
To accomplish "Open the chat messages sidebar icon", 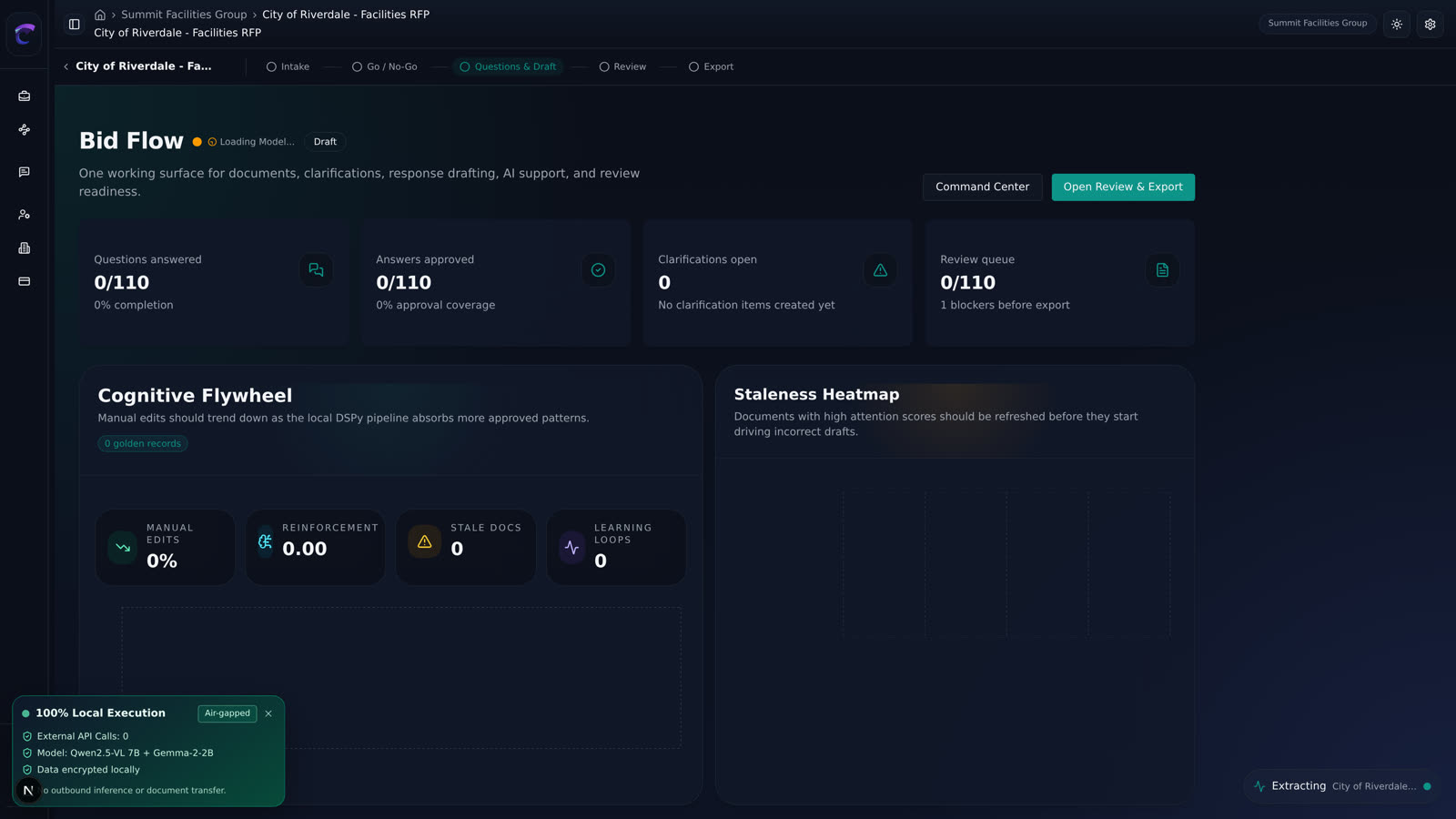I will (25, 172).
